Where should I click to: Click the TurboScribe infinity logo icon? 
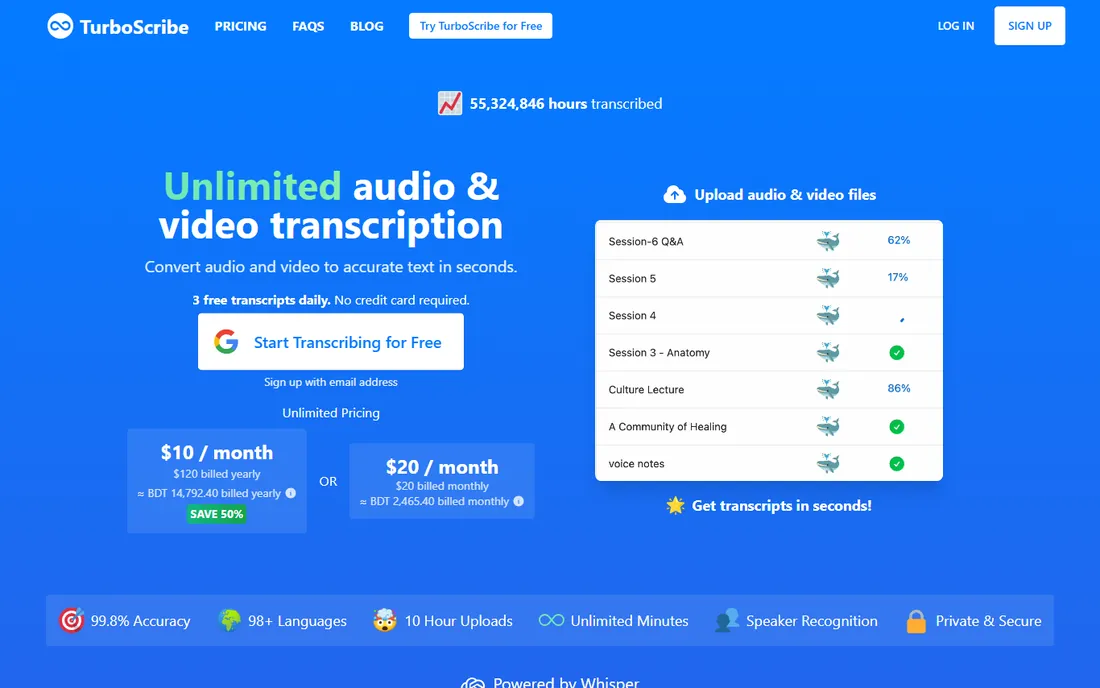[x=60, y=26]
